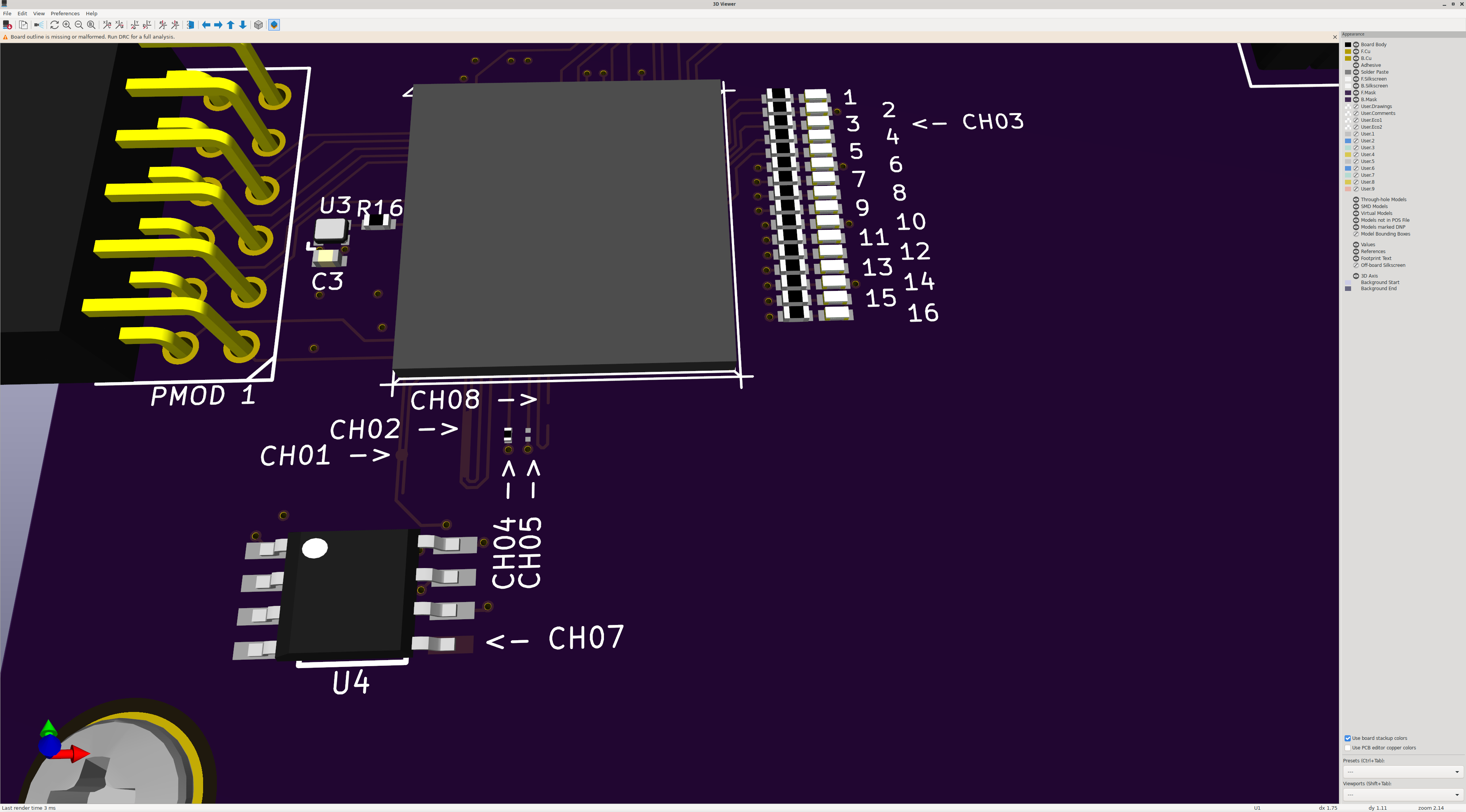
Task: Click the Zoom out toolbar icon
Action: 79,25
